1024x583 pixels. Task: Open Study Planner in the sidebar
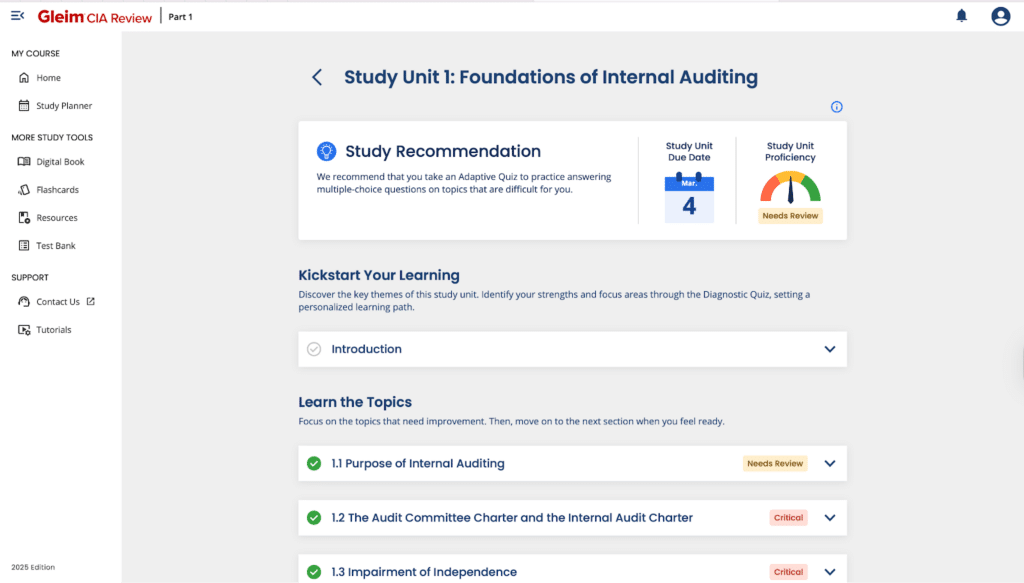[x=63, y=106]
